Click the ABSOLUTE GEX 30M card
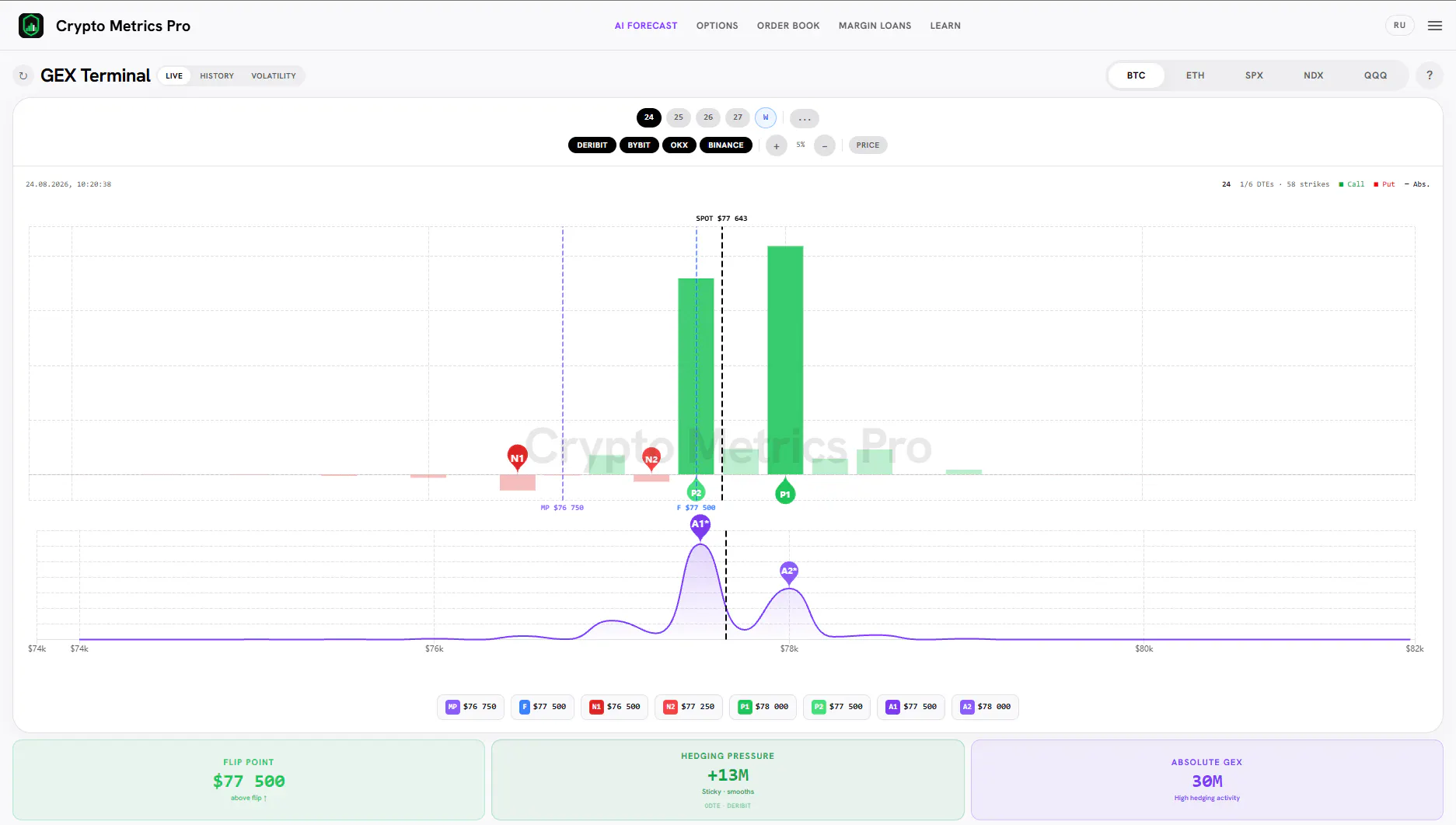The height and width of the screenshot is (825, 1456). click(x=1206, y=780)
